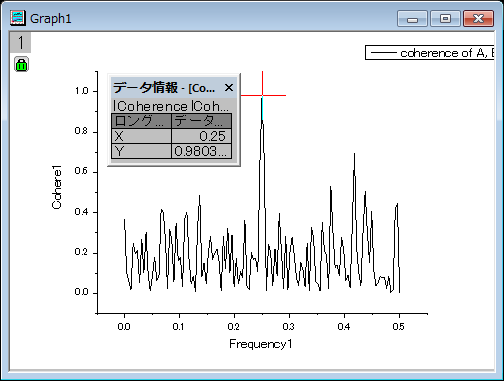This screenshot has height=381, width=504.
Task: Click the 0.5 tick label on x-axis
Action: pos(398,326)
